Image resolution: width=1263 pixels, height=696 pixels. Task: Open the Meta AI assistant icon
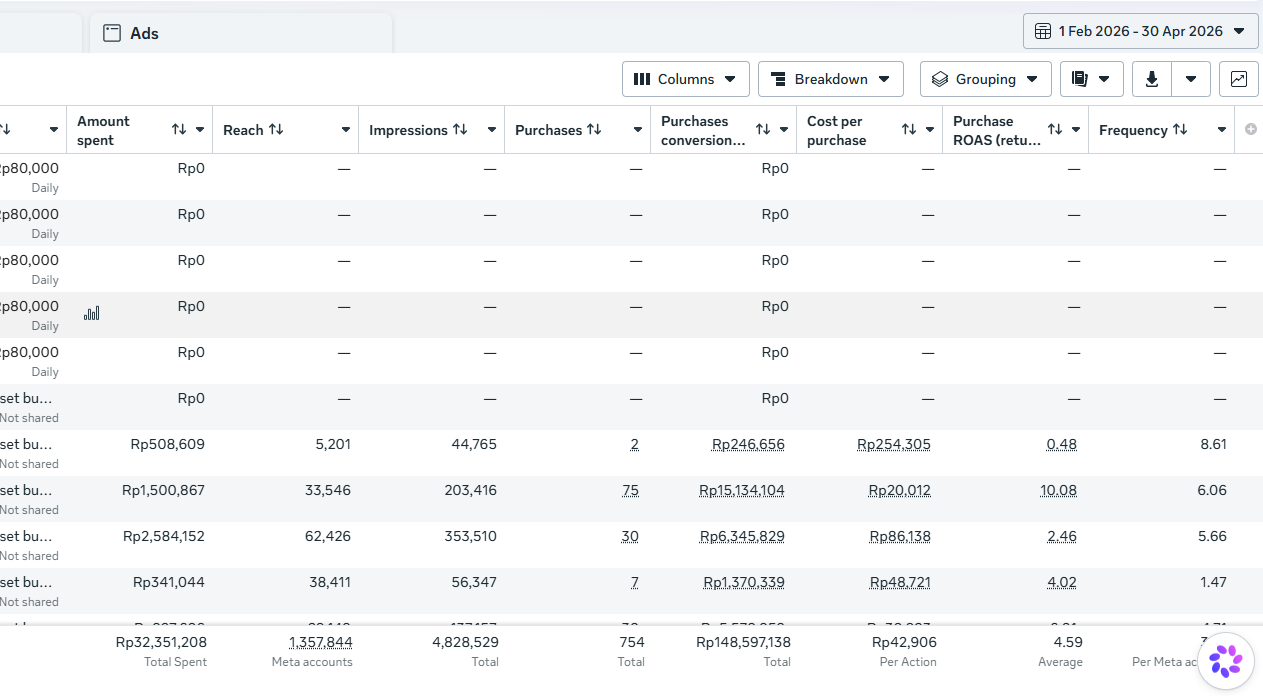point(1225,661)
